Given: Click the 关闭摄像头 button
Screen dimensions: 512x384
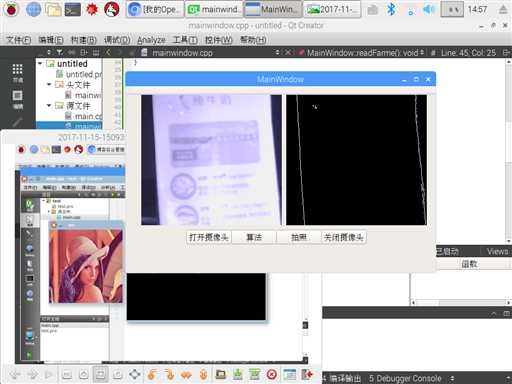Looking at the screenshot, I should 344,237.
